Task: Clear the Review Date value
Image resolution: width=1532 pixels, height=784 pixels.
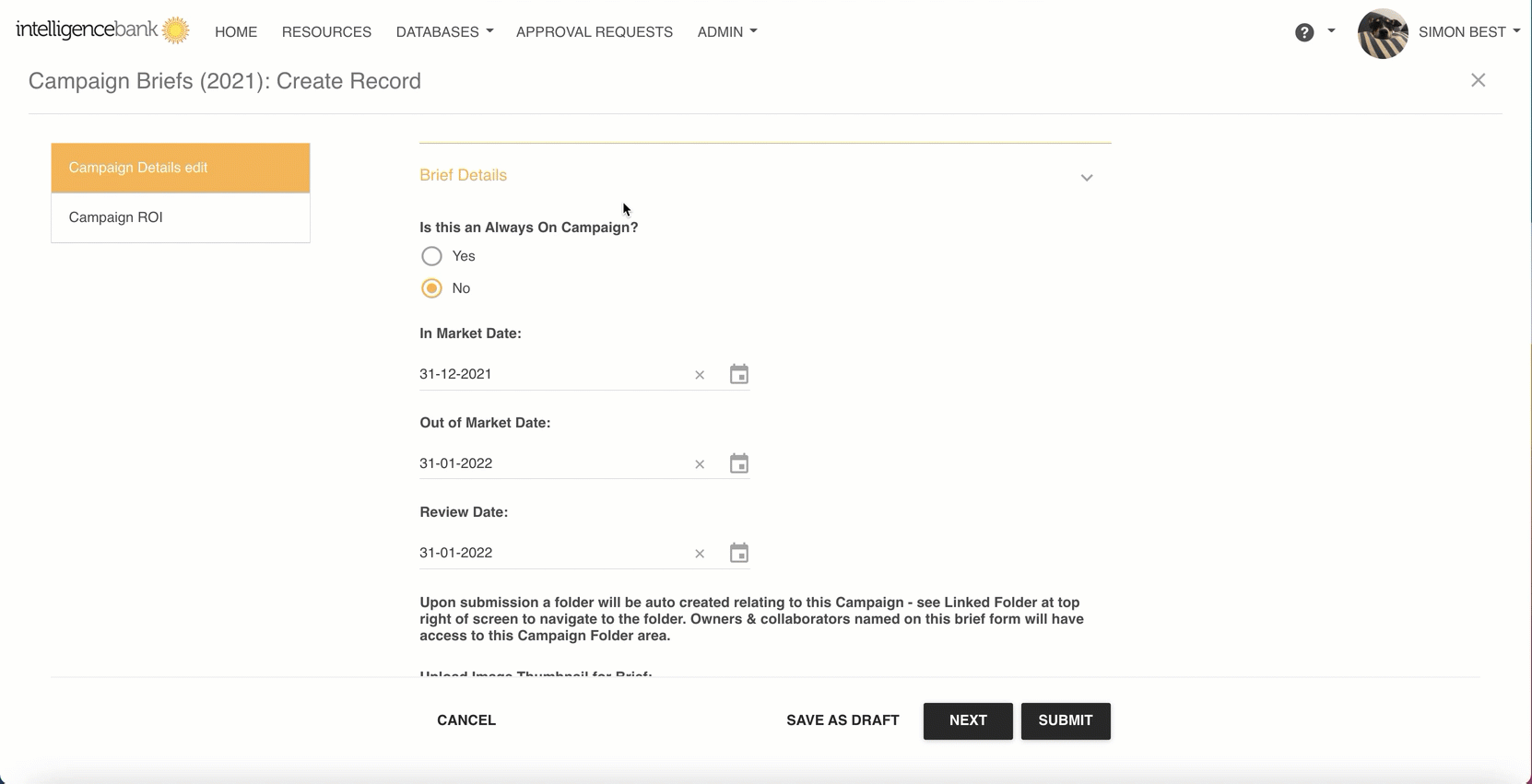Action: coord(700,554)
